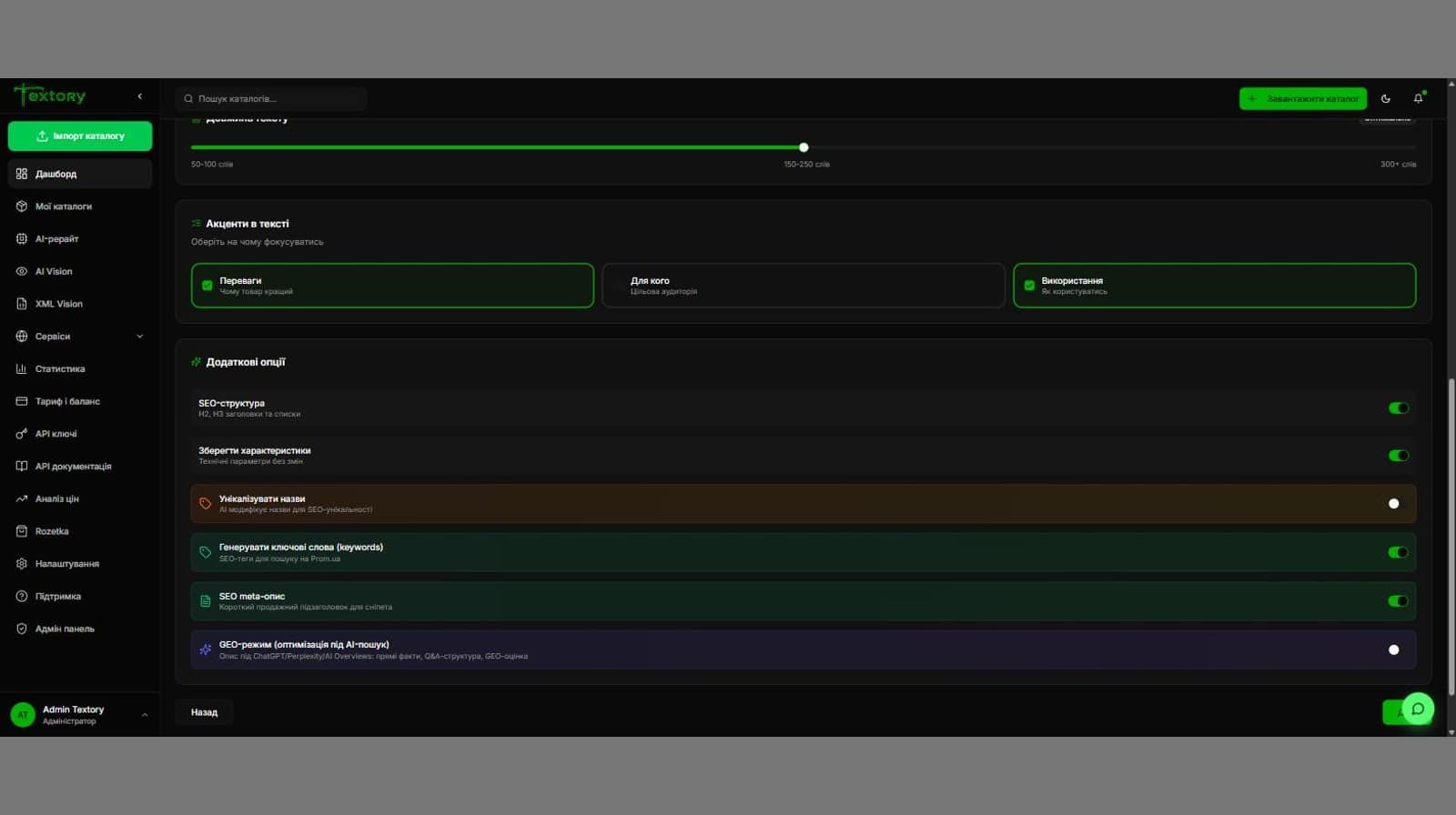1456x815 pixels.
Task: Open AI Vision page
Action: tap(80, 271)
